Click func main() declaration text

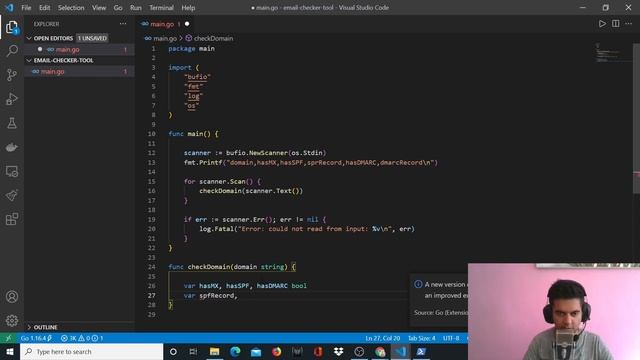pos(193,134)
